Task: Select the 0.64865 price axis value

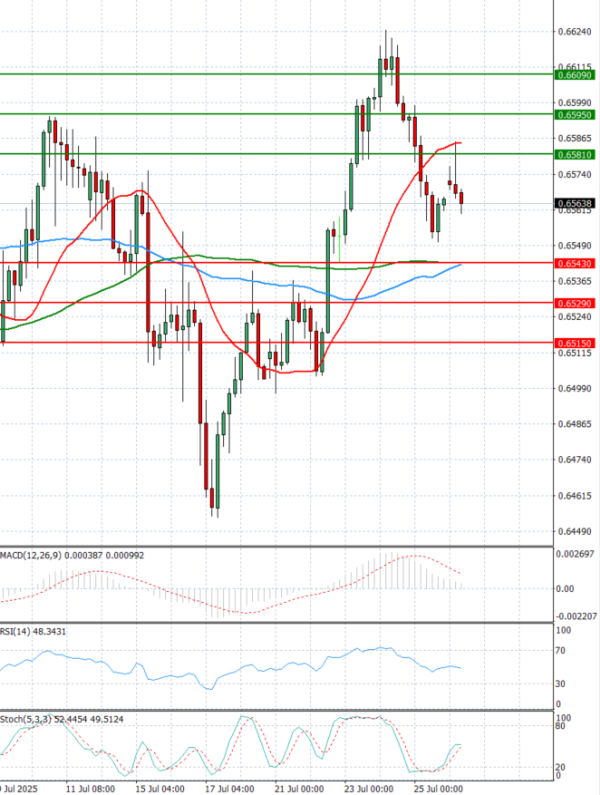Action: (x=575, y=424)
